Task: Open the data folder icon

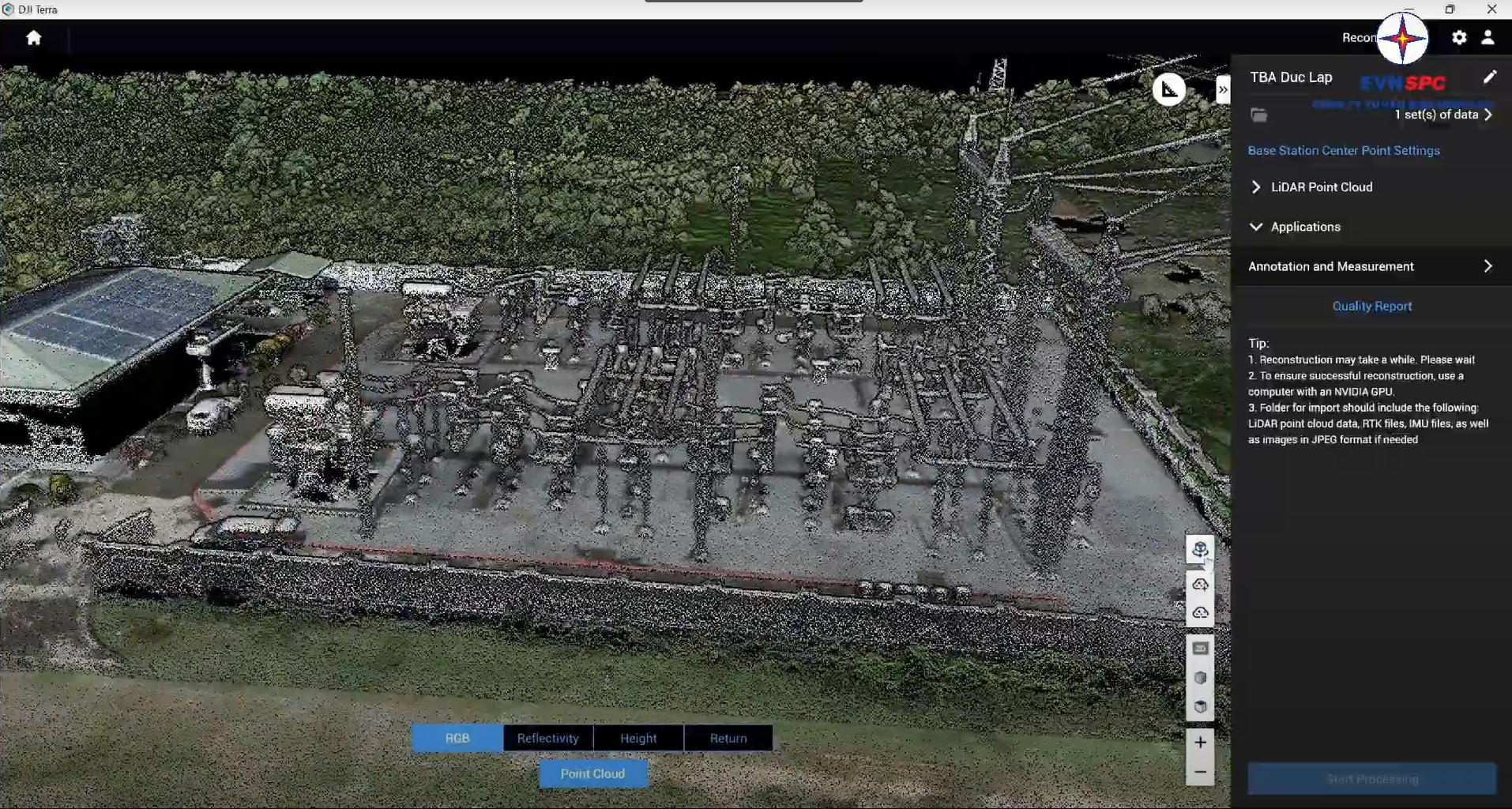Action: coord(1259,115)
